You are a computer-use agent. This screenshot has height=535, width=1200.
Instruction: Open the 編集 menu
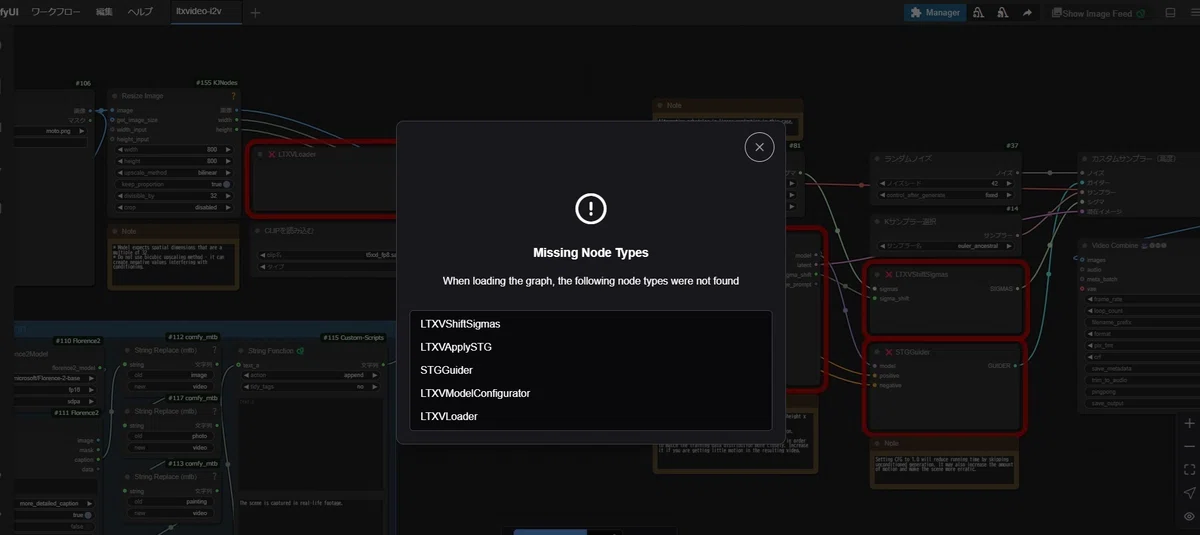105,12
